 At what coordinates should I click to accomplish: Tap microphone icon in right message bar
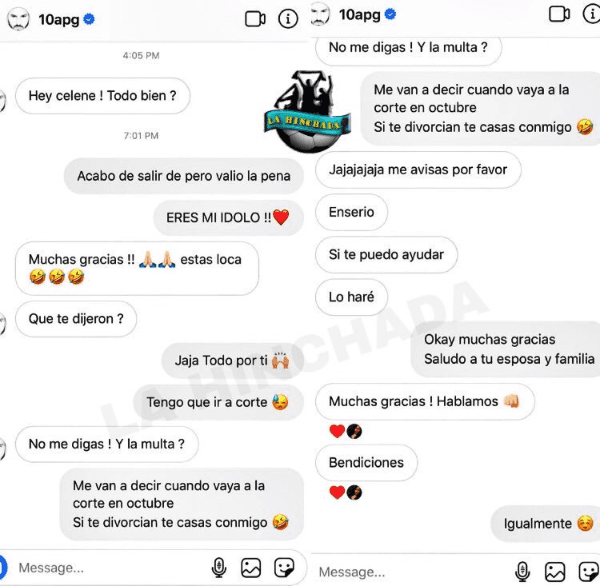(522, 572)
